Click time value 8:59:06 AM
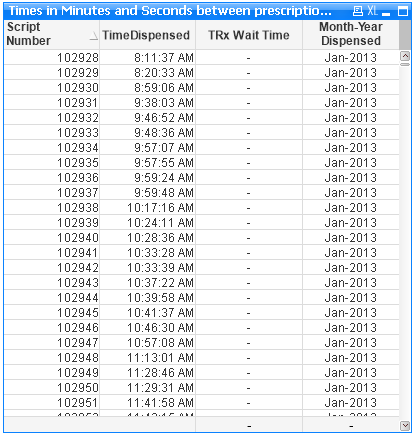Viewport: 412px width, 434px height. pyautogui.click(x=164, y=88)
